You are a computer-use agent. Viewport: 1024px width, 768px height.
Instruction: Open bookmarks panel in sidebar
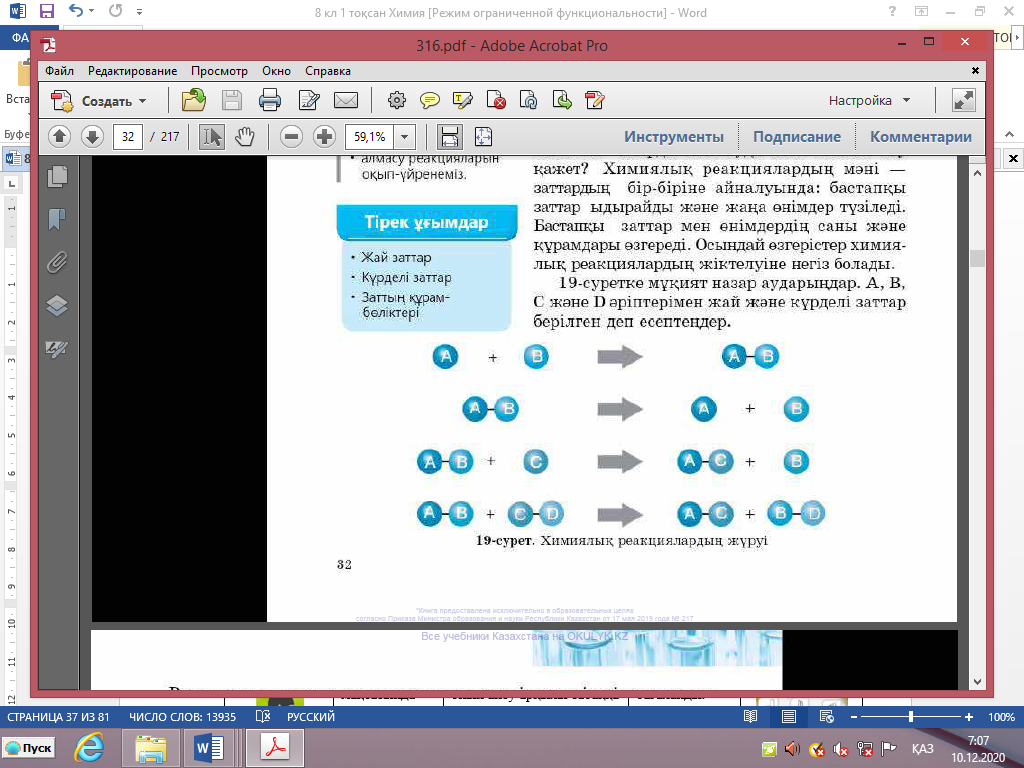pos(57,219)
